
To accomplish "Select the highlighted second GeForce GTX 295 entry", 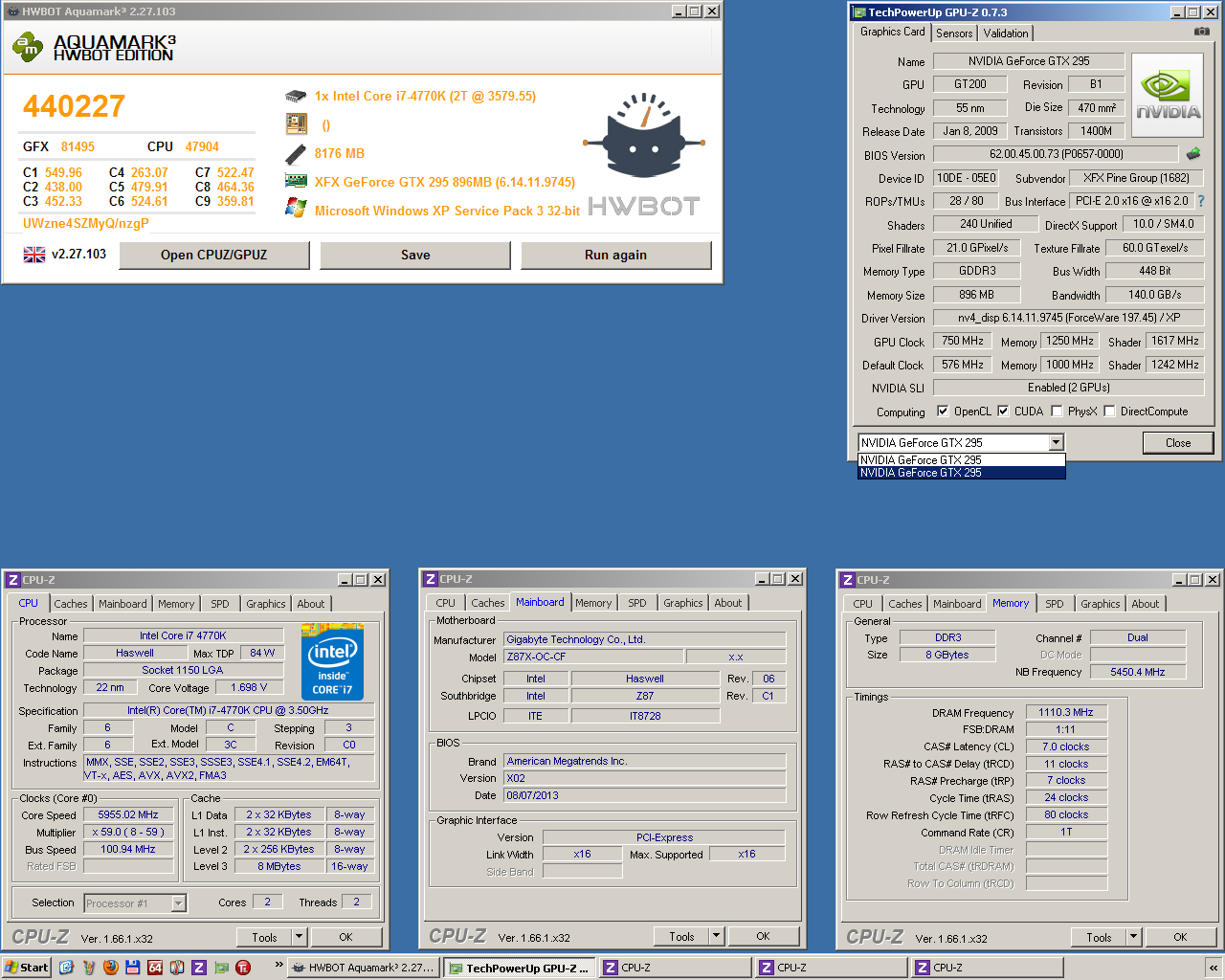I will coord(961,473).
